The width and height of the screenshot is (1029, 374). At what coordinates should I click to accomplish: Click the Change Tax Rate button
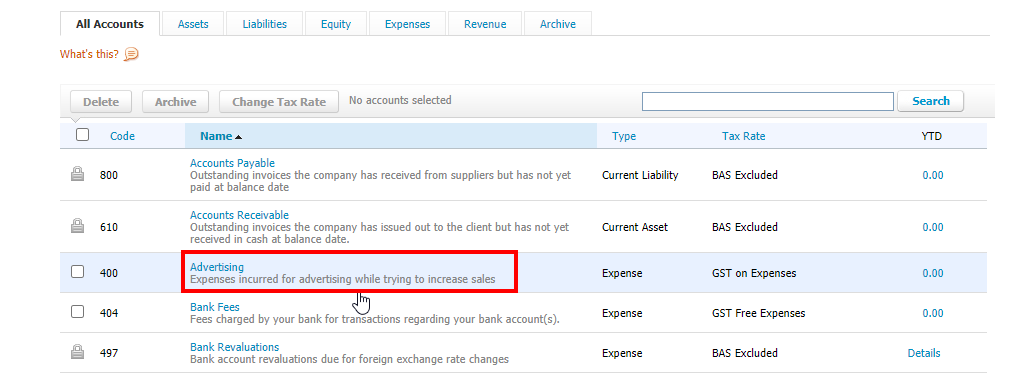coord(279,102)
